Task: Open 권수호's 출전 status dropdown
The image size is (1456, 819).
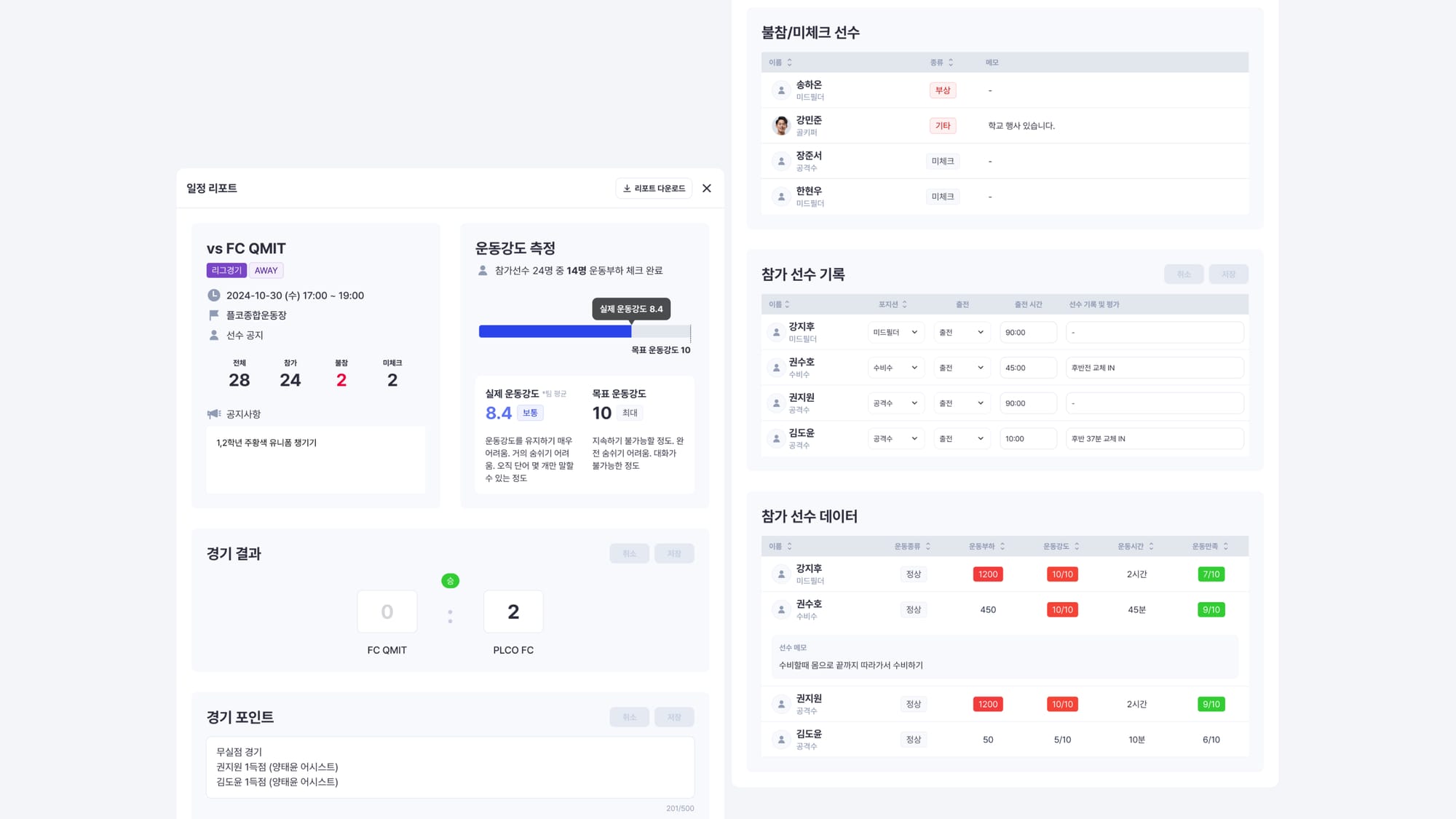Action: [961, 368]
